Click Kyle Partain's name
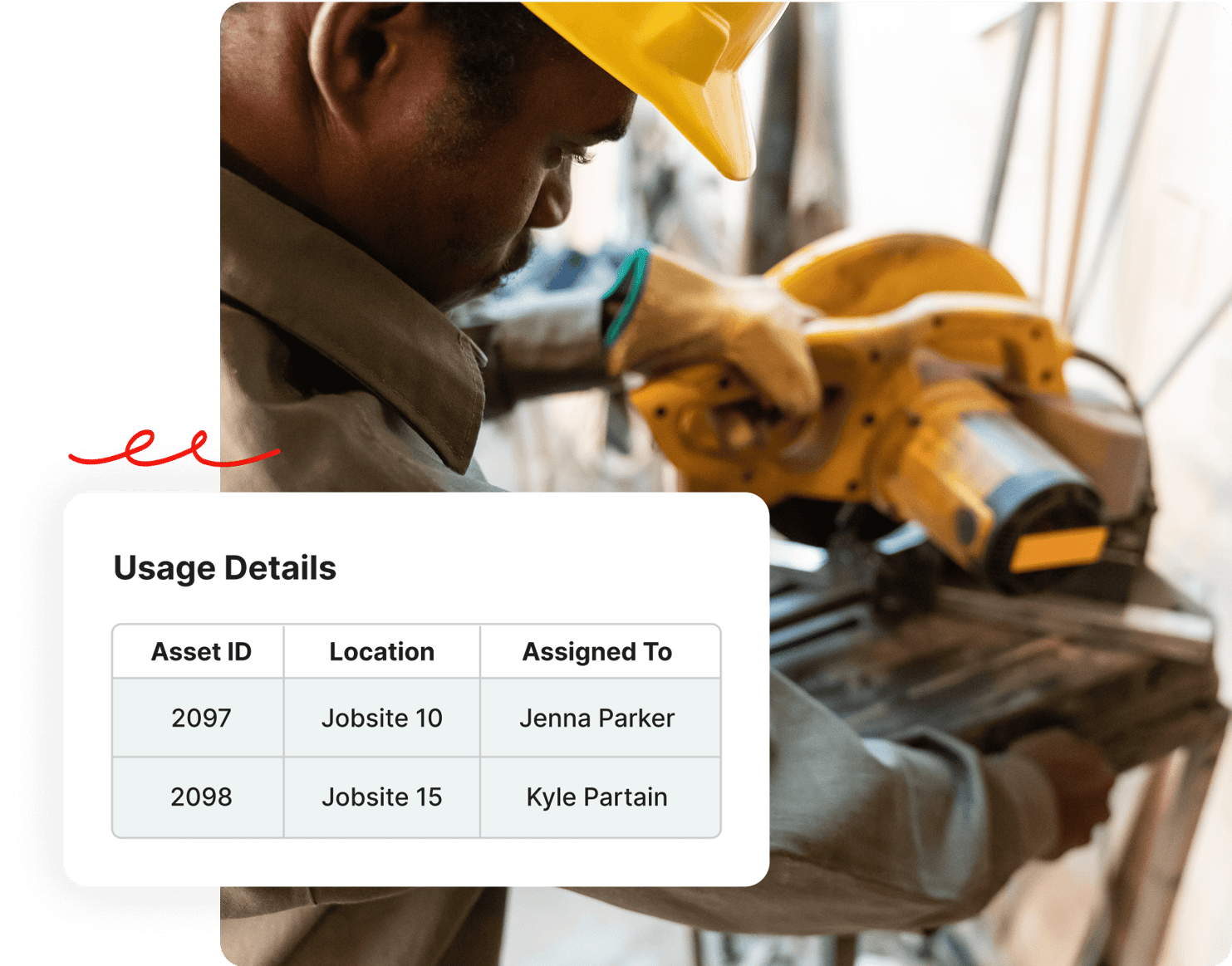 pos(596,797)
